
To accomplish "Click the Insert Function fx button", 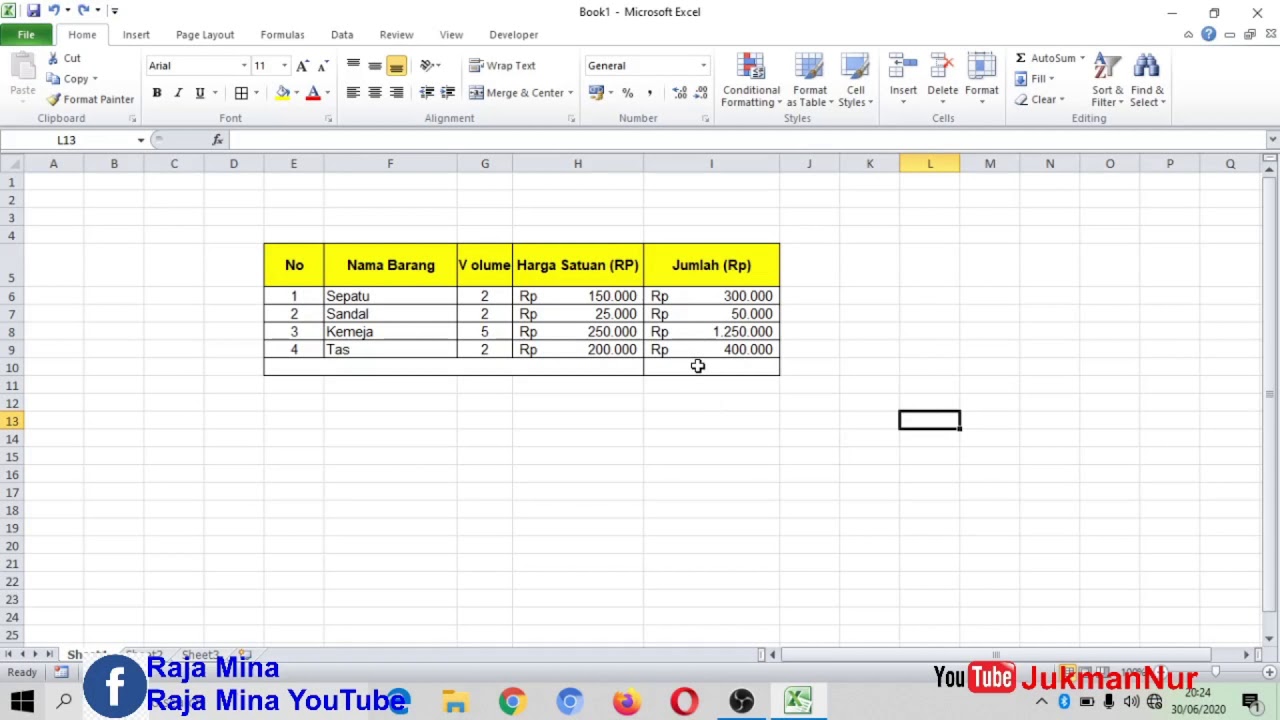I will [x=217, y=140].
